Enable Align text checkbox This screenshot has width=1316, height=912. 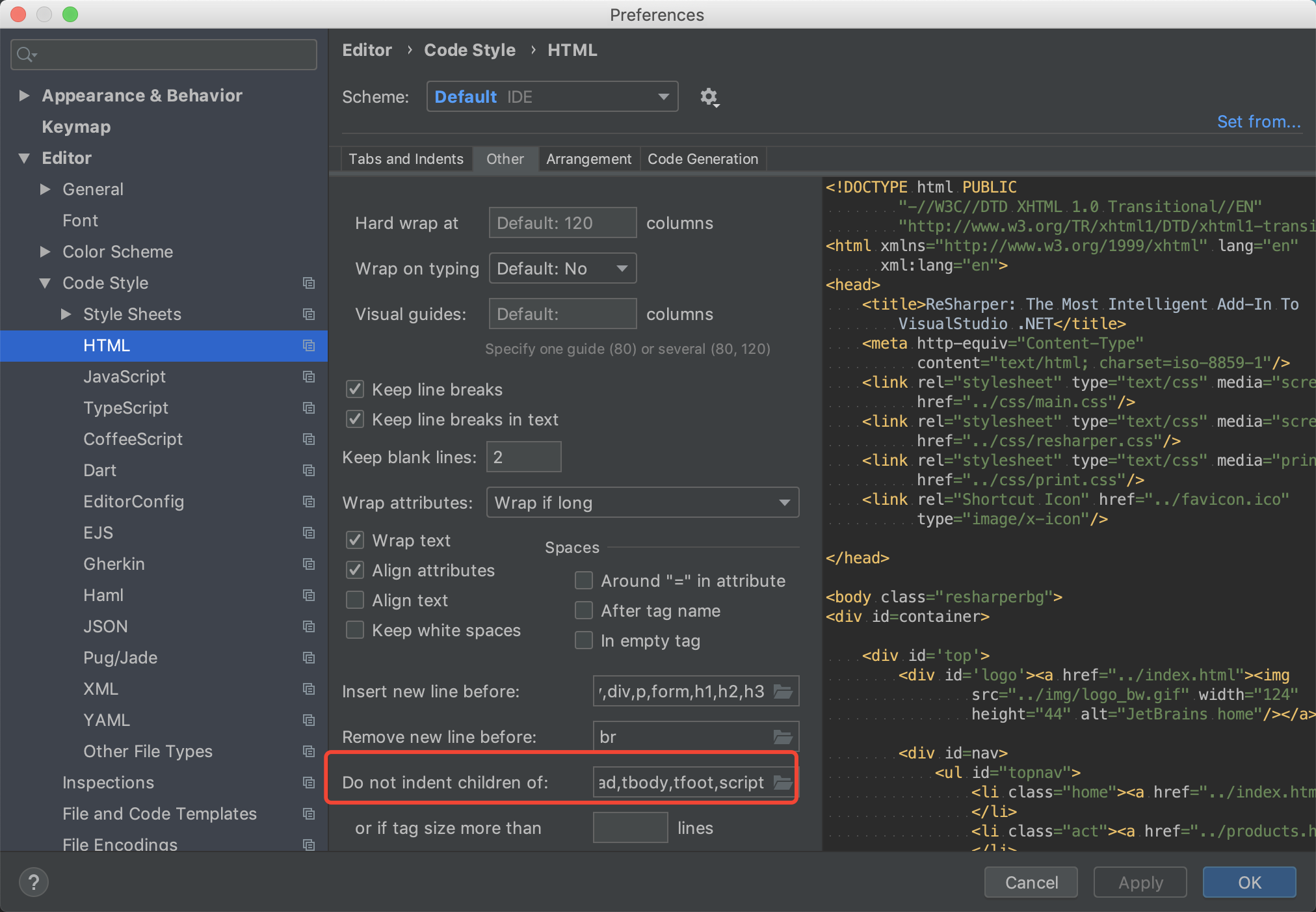point(355,600)
